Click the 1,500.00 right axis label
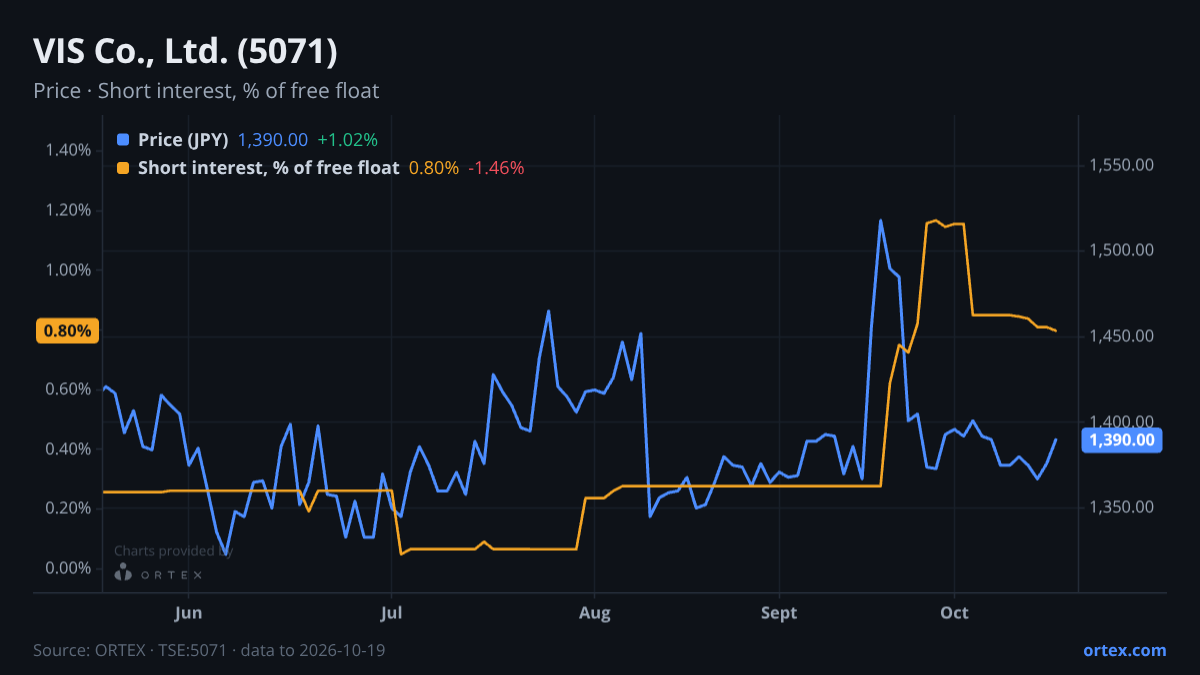This screenshot has height=675, width=1200. click(1120, 250)
